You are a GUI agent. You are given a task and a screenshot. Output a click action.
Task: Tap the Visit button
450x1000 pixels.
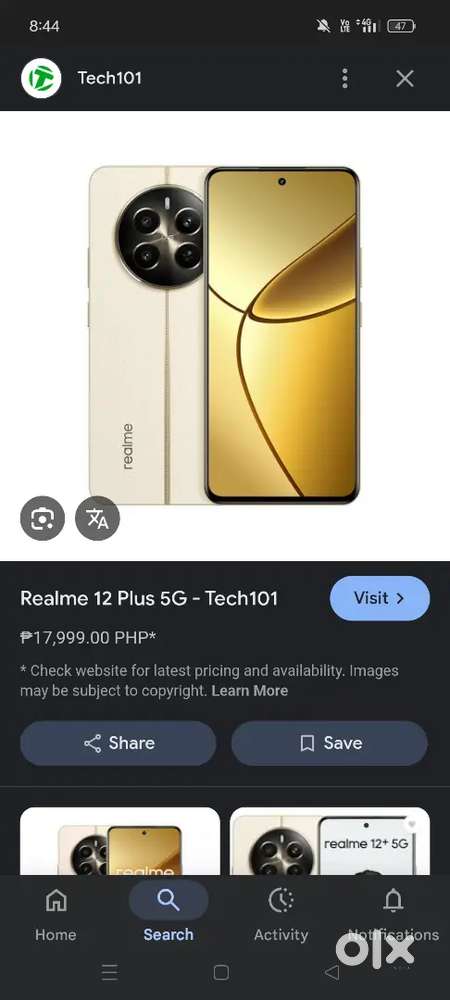tap(380, 598)
